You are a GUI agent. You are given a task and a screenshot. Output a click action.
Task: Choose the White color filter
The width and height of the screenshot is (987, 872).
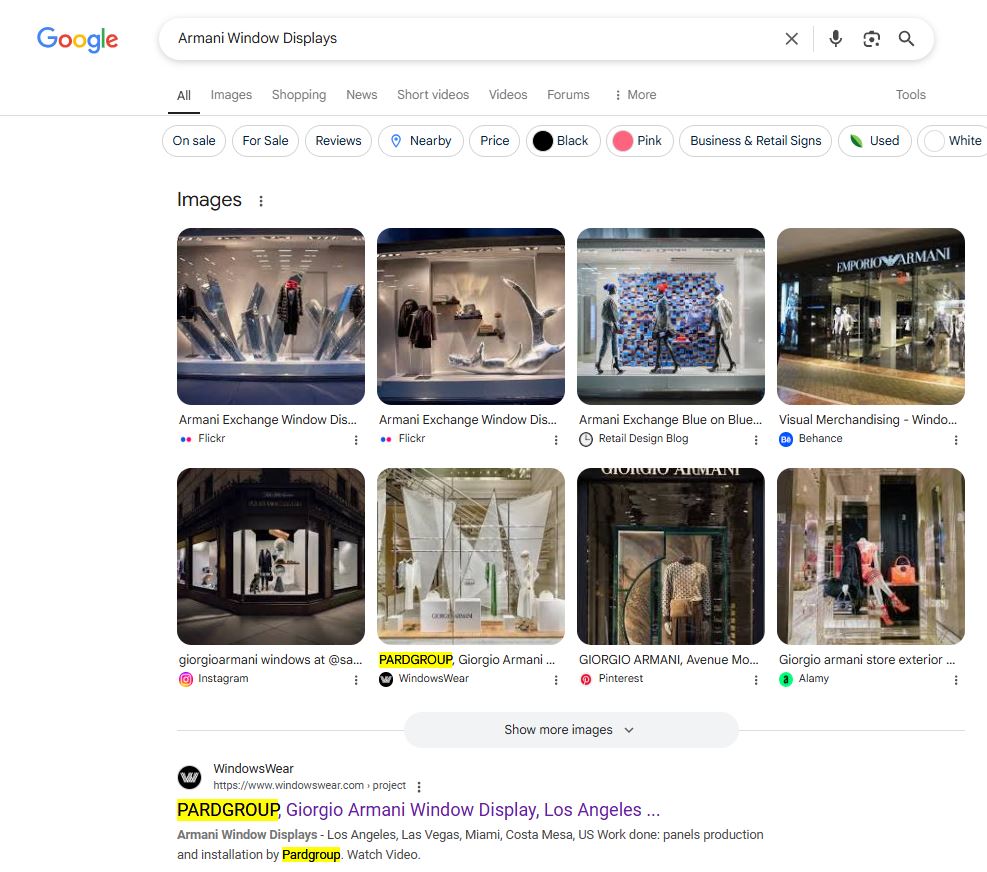coord(953,140)
